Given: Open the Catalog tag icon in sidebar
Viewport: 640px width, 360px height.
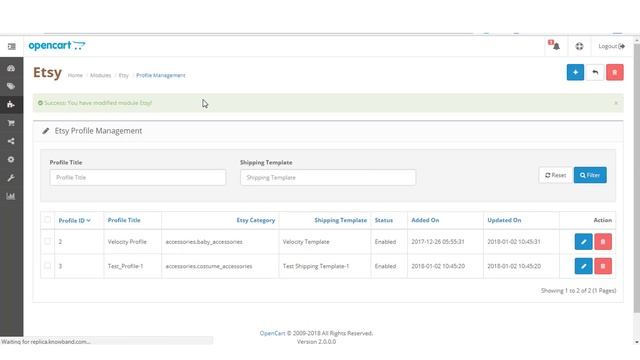Looking at the screenshot, I should point(11,86).
